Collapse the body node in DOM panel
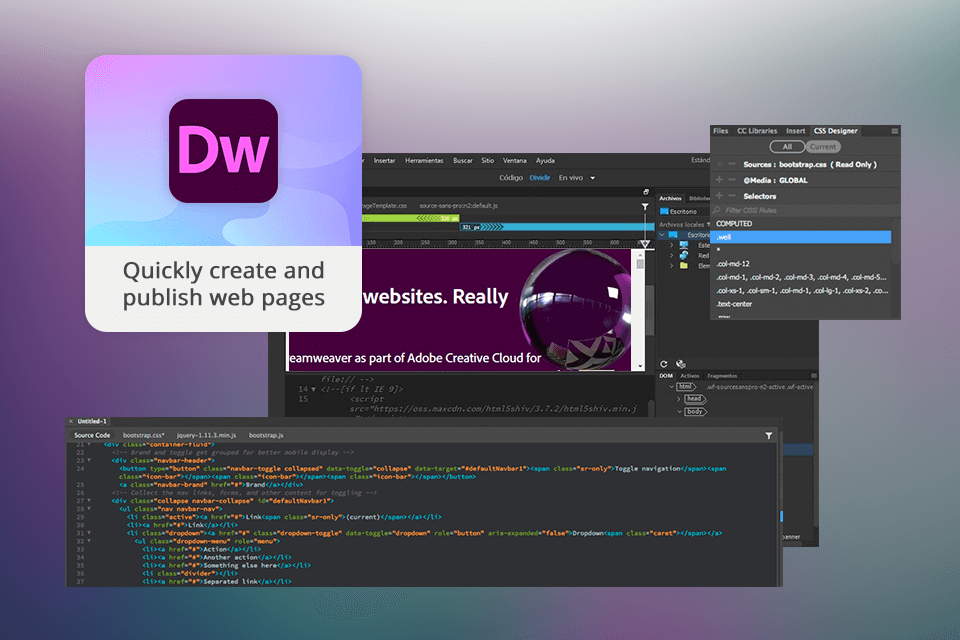Image resolution: width=960 pixels, height=640 pixels. (679, 412)
